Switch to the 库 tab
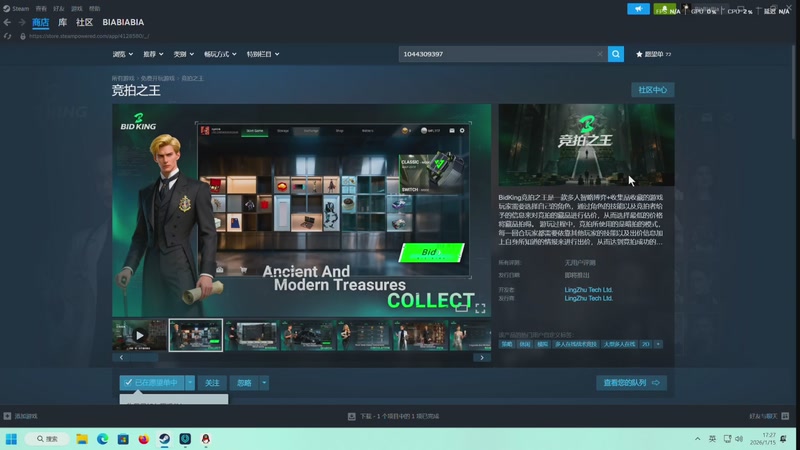Viewport: 800px width, 450px height. pos(62,22)
